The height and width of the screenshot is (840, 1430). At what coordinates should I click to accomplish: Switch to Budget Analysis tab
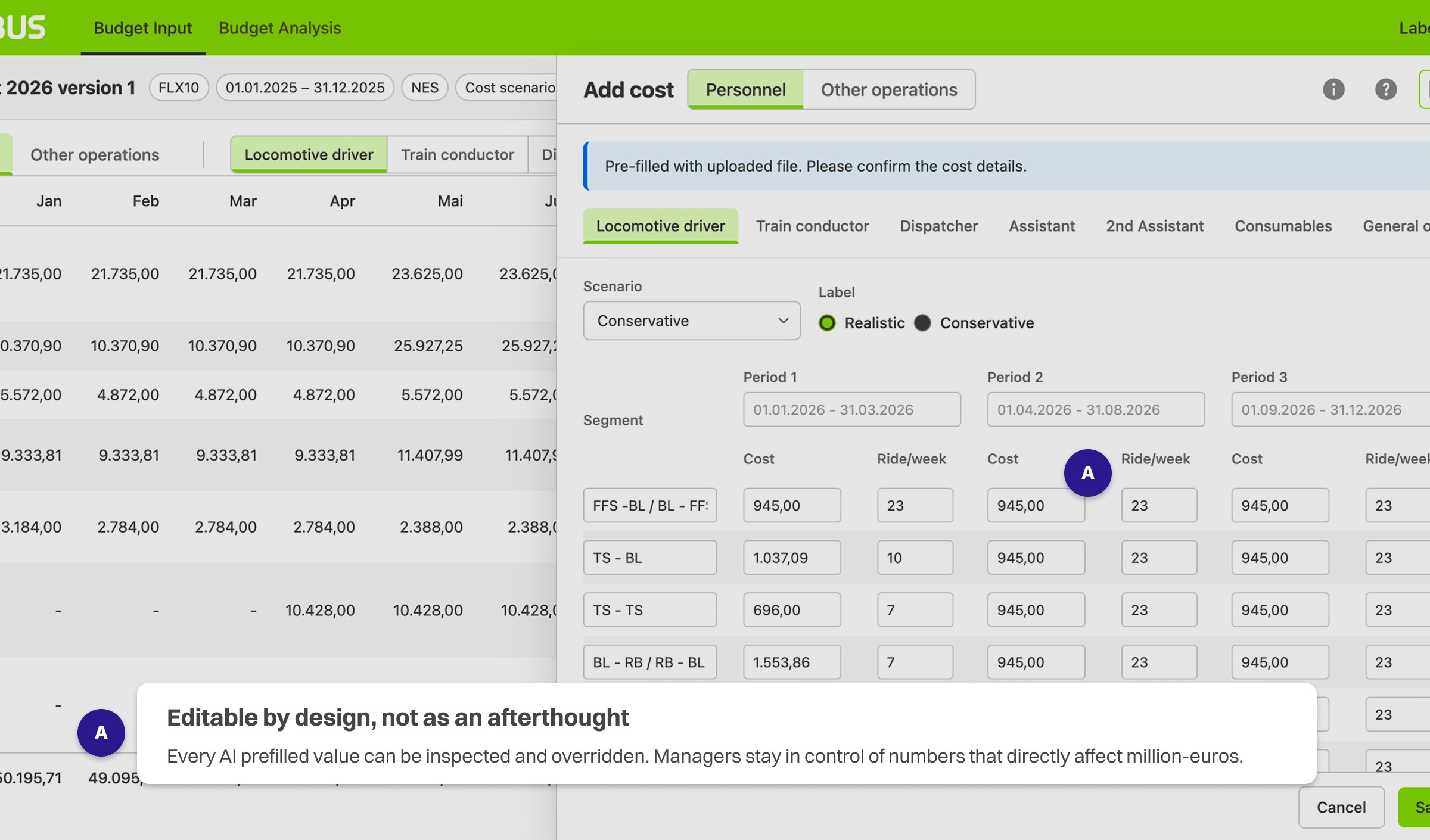tap(279, 28)
